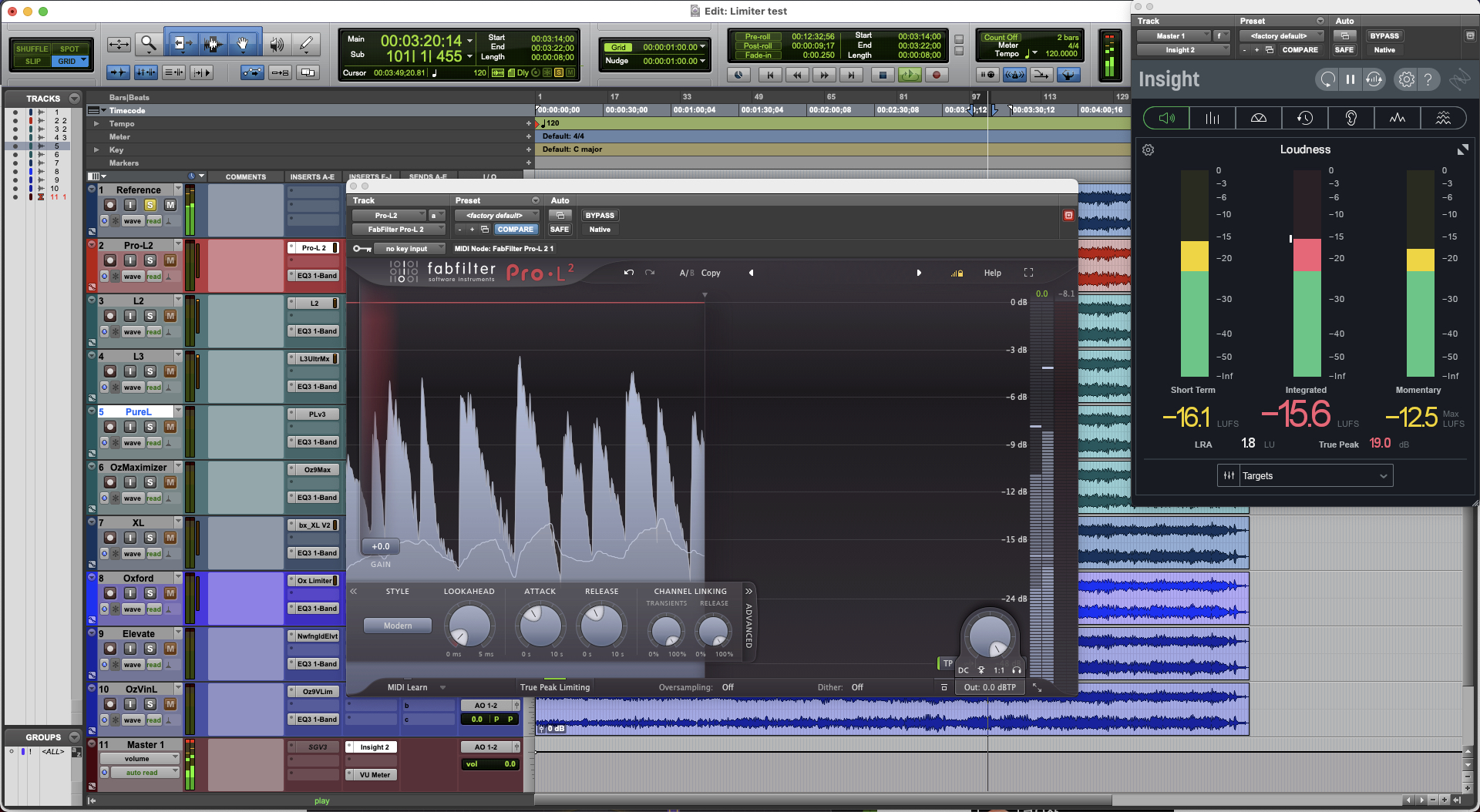
Task: Open Insight History clock tab
Action: click(1305, 118)
